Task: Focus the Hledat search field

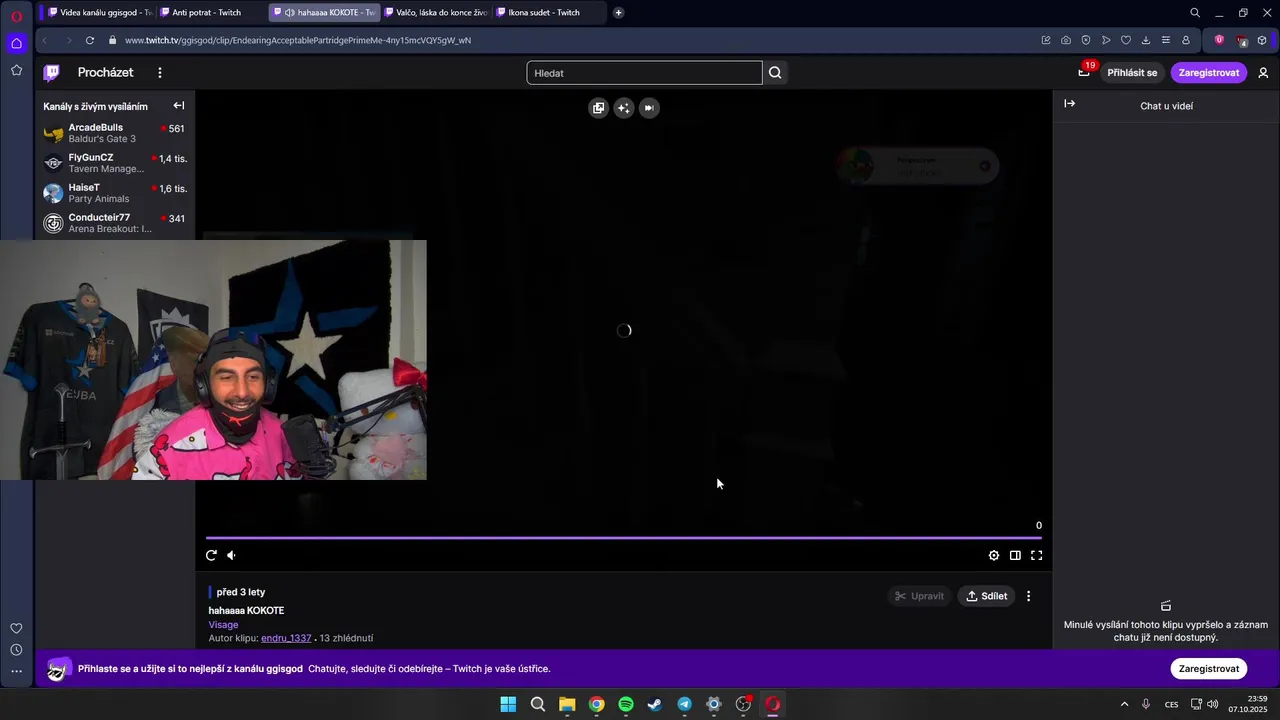Action: [x=644, y=73]
